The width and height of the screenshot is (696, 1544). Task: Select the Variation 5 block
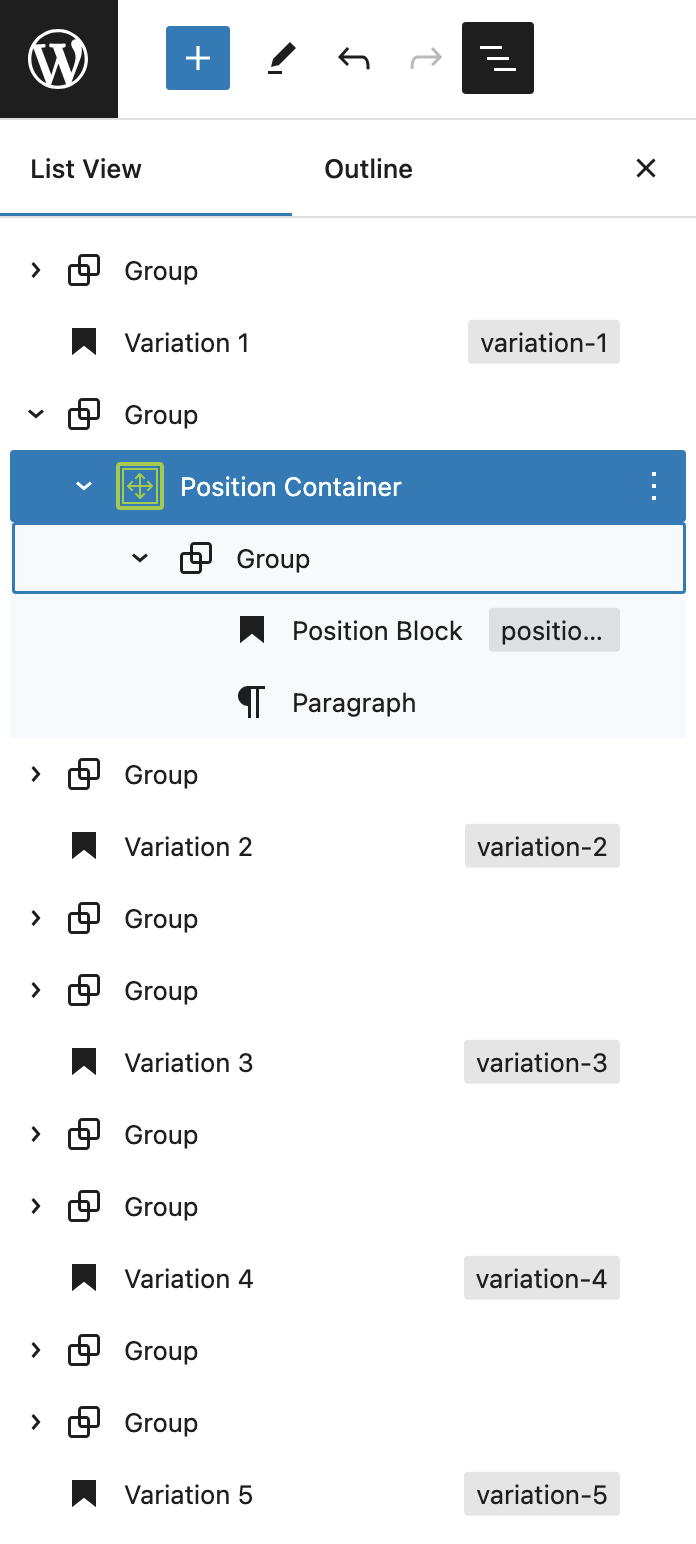pos(348,1495)
